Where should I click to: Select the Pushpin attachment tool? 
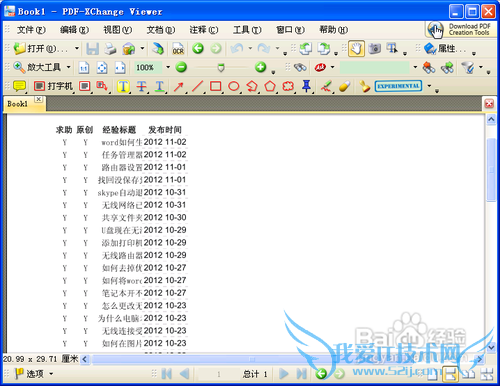click(x=306, y=86)
